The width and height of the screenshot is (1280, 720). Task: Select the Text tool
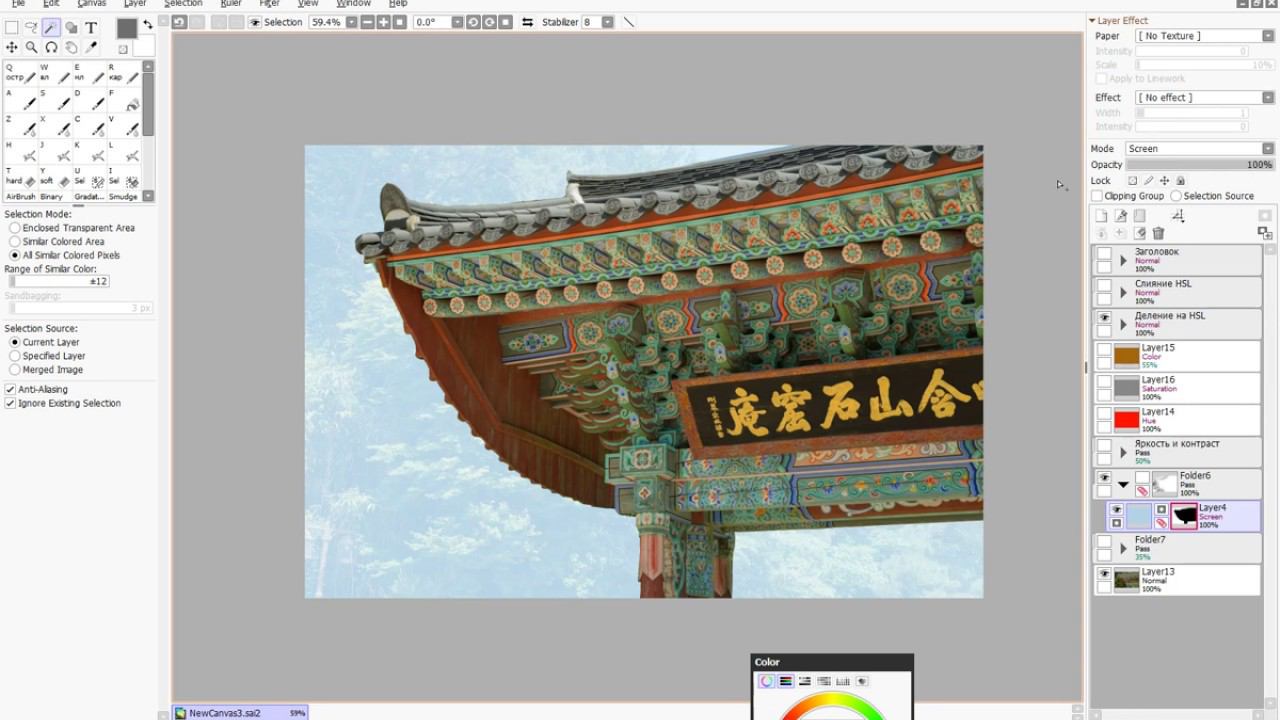tap(91, 28)
